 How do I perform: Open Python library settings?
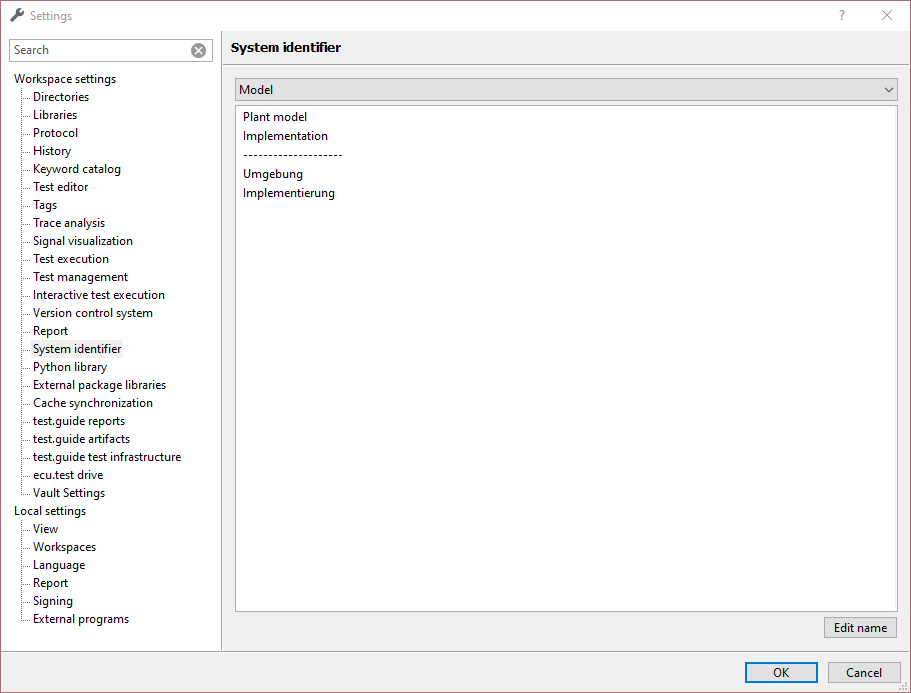click(70, 367)
